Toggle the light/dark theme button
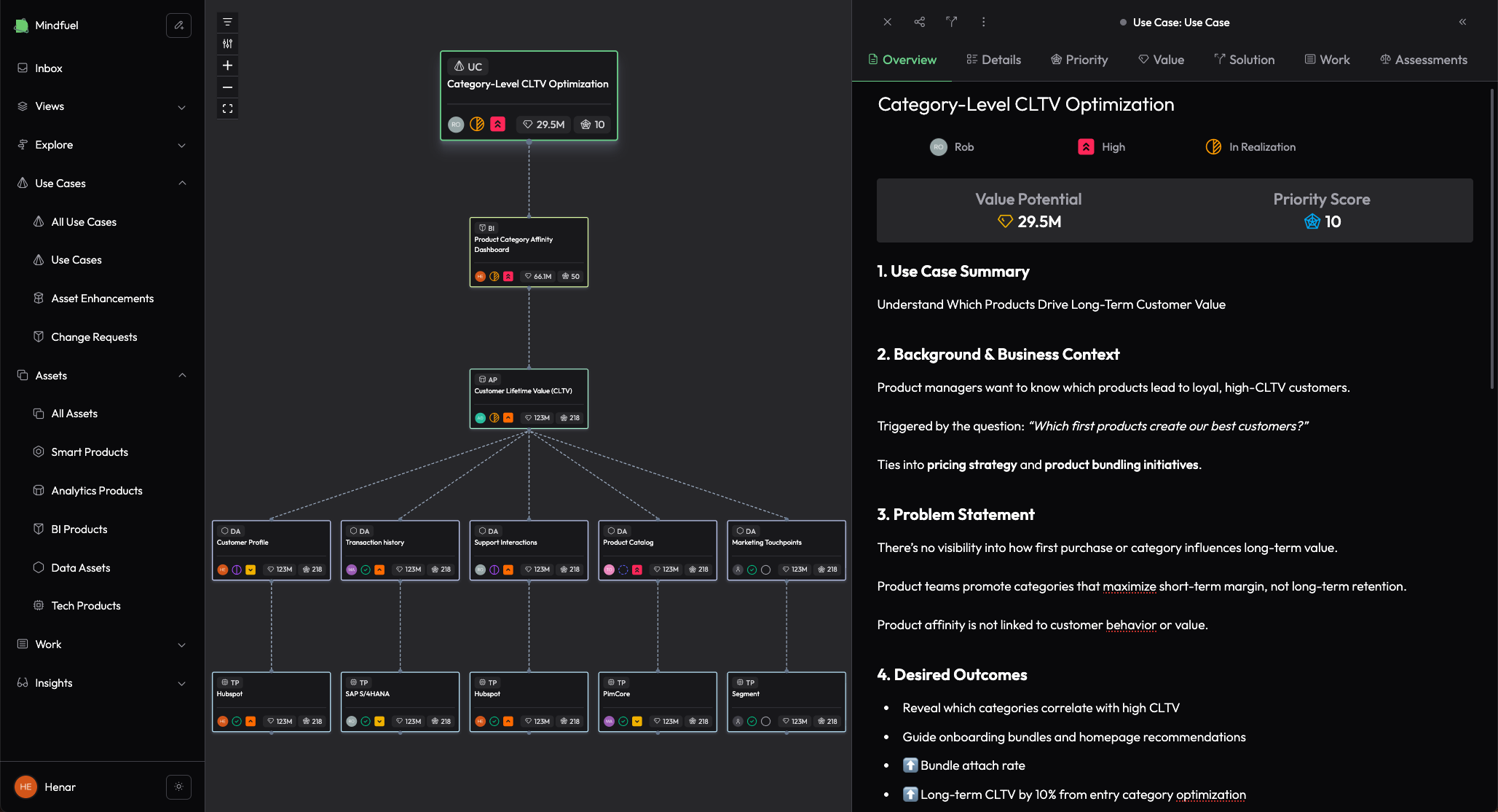The height and width of the screenshot is (812, 1498). pos(178,787)
